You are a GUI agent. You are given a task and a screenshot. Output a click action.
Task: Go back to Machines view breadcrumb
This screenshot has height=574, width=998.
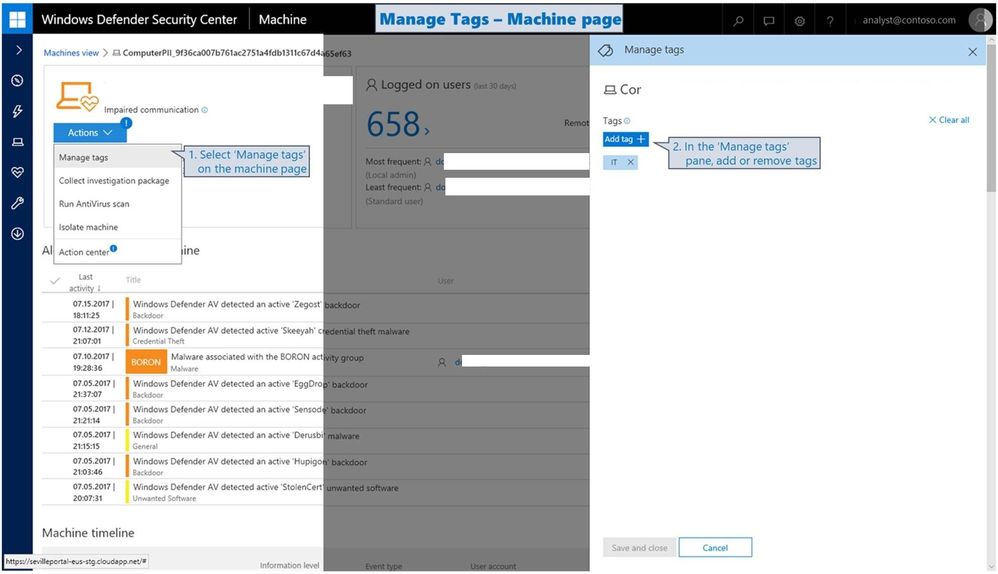71,53
